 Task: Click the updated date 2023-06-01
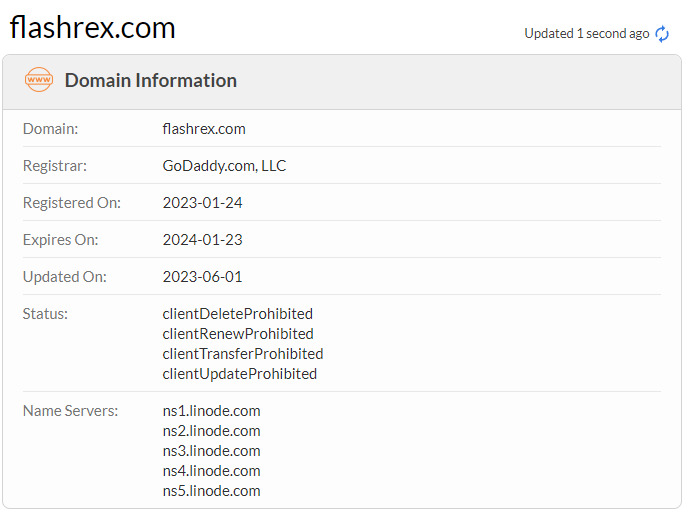(202, 277)
